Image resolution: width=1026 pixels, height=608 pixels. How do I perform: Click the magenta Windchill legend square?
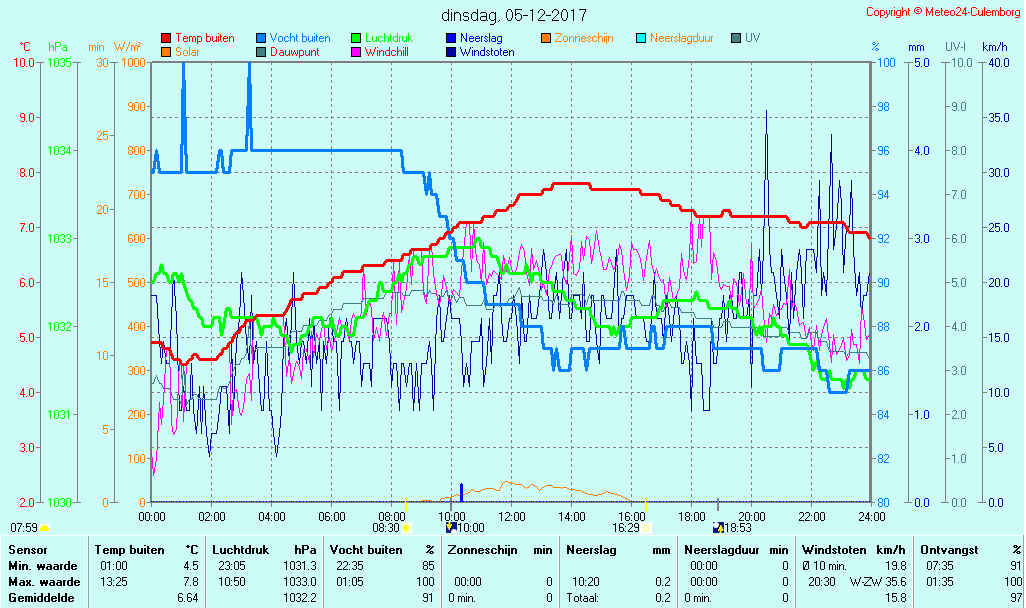pyautogui.click(x=356, y=52)
